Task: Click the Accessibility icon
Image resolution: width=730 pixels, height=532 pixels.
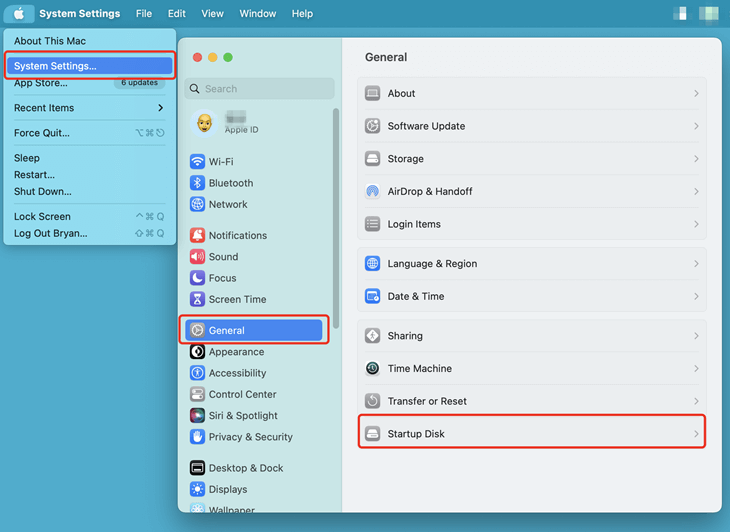Action: 197,373
